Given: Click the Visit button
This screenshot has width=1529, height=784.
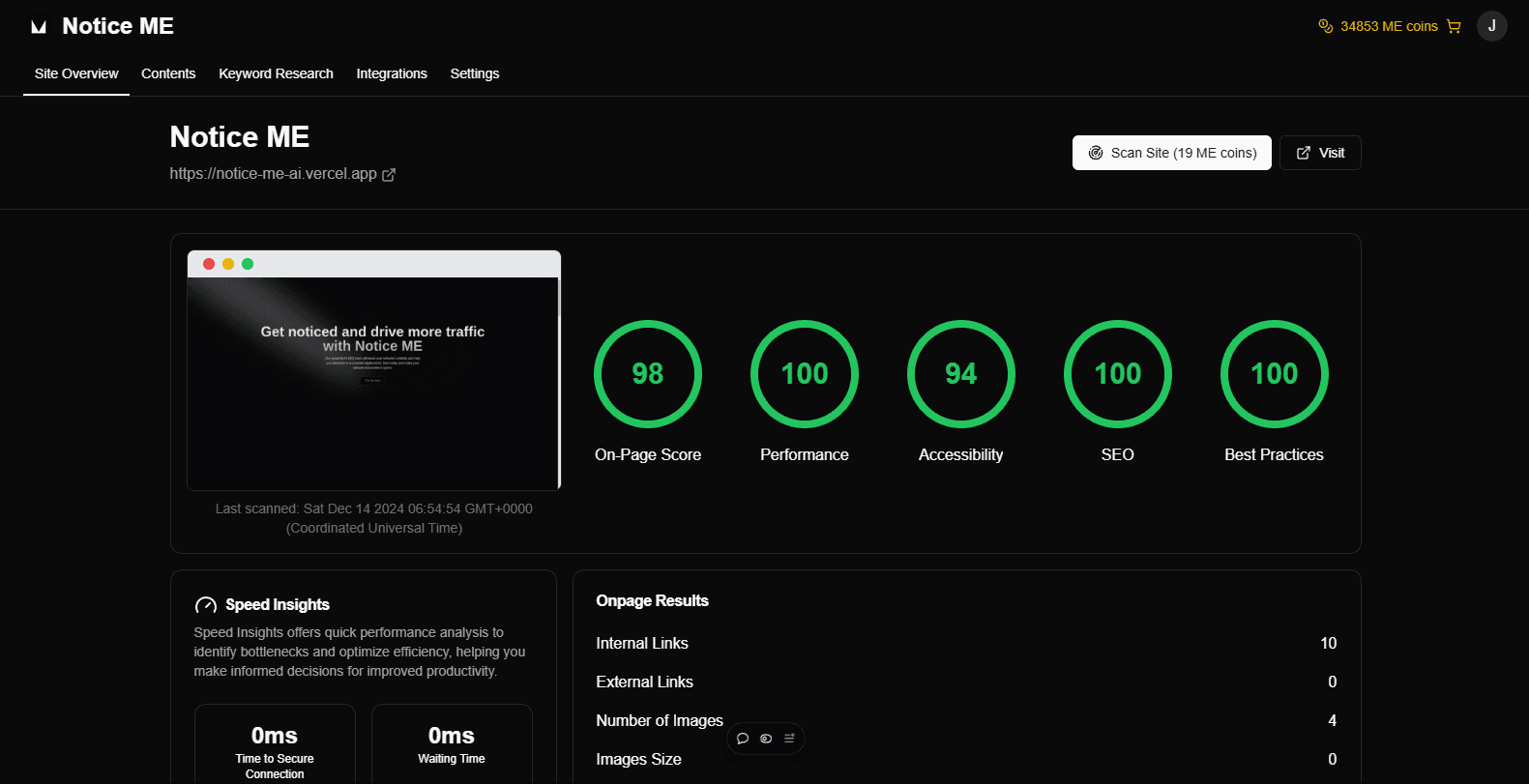Looking at the screenshot, I should pyautogui.click(x=1320, y=153).
